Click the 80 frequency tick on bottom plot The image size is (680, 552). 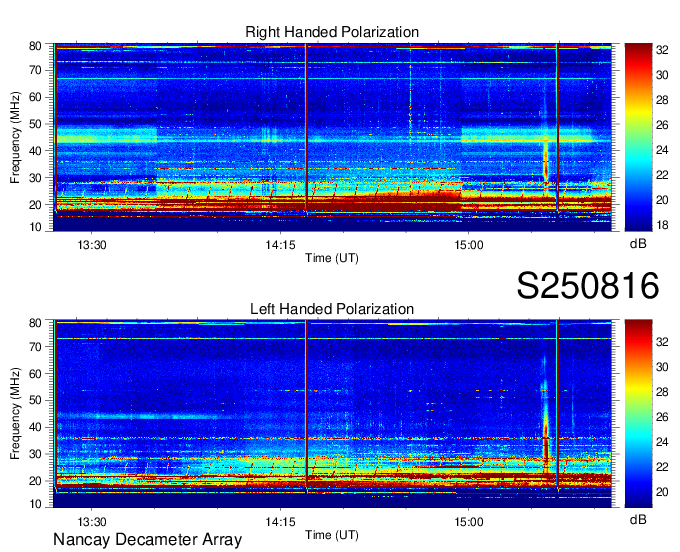click(x=35, y=323)
